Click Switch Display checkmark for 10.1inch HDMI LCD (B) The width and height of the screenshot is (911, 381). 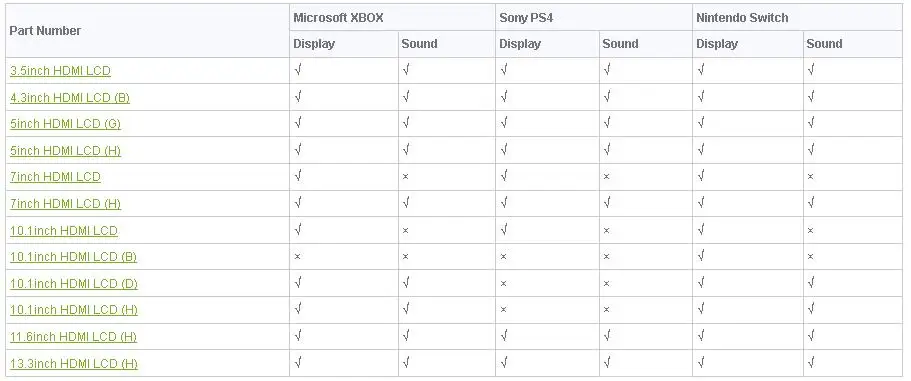pyautogui.click(x=701, y=256)
